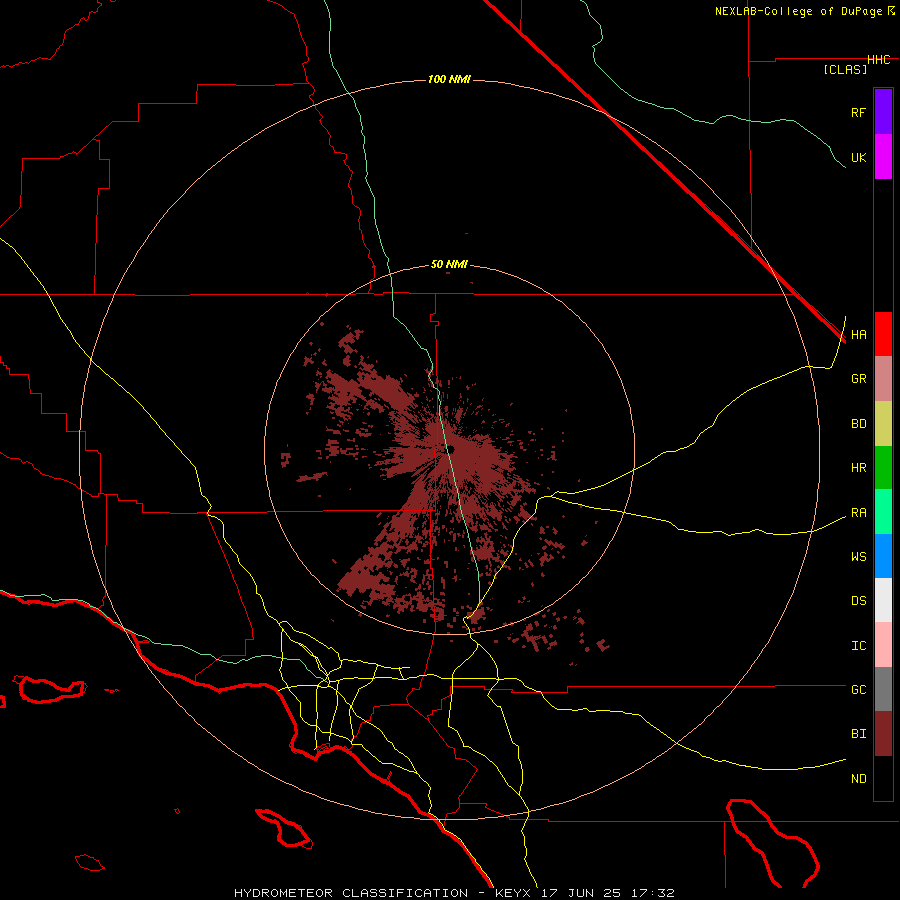Pick the light green RA swatch
Screen dimensions: 900x900
(883, 512)
